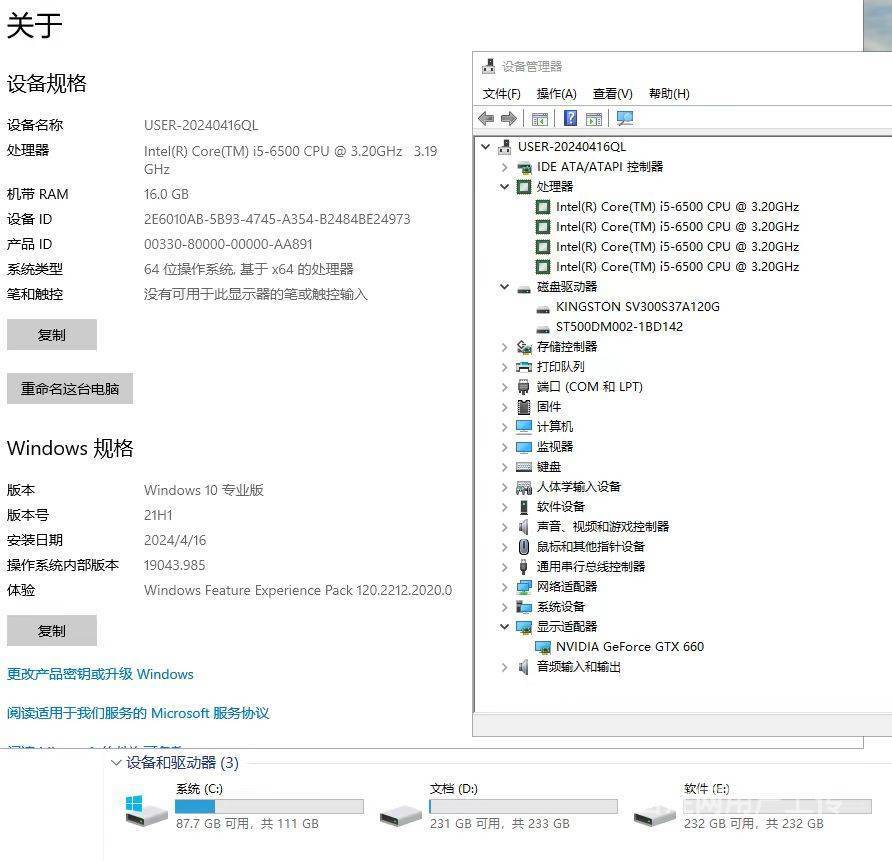Viewport: 892px width, 861px height.
Task: Toggle the action pane toolbar icon
Action: point(594,119)
